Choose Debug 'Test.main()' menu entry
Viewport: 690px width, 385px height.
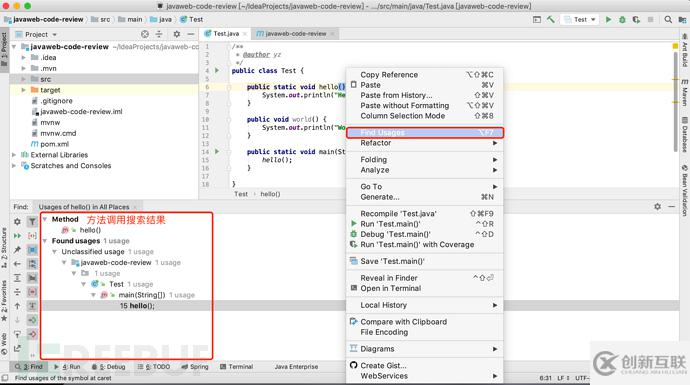click(425, 234)
